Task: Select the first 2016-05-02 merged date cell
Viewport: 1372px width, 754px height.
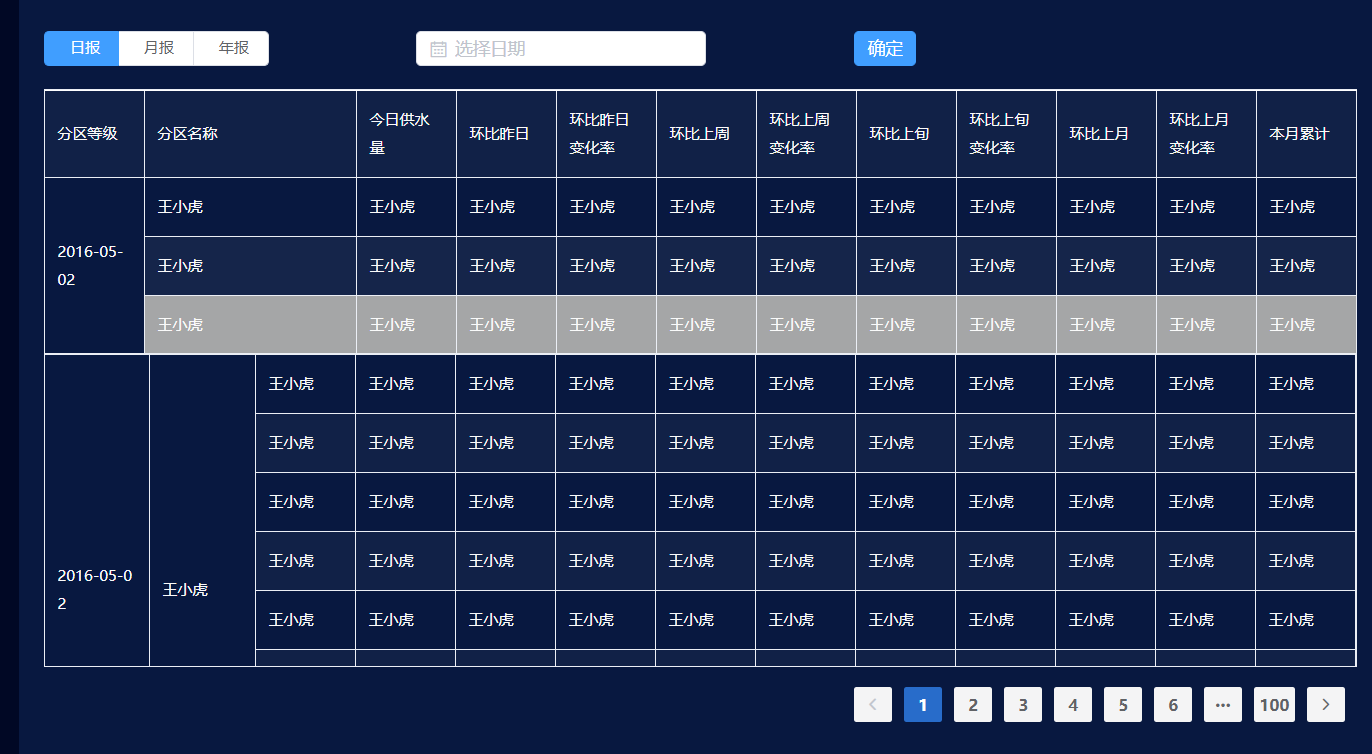Action: 95,266
